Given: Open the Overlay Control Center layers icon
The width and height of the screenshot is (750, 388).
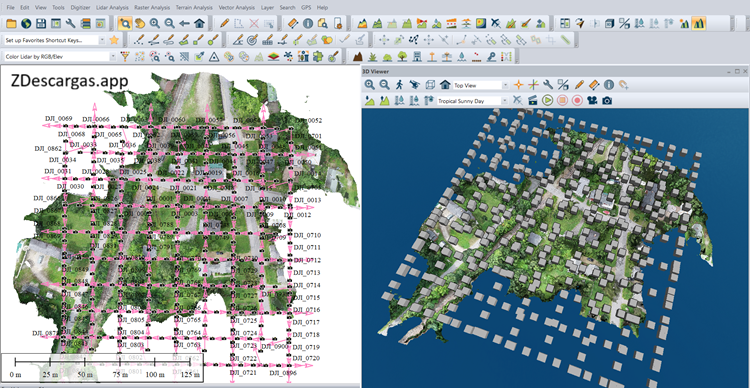Looking at the screenshot, I should [85, 23].
